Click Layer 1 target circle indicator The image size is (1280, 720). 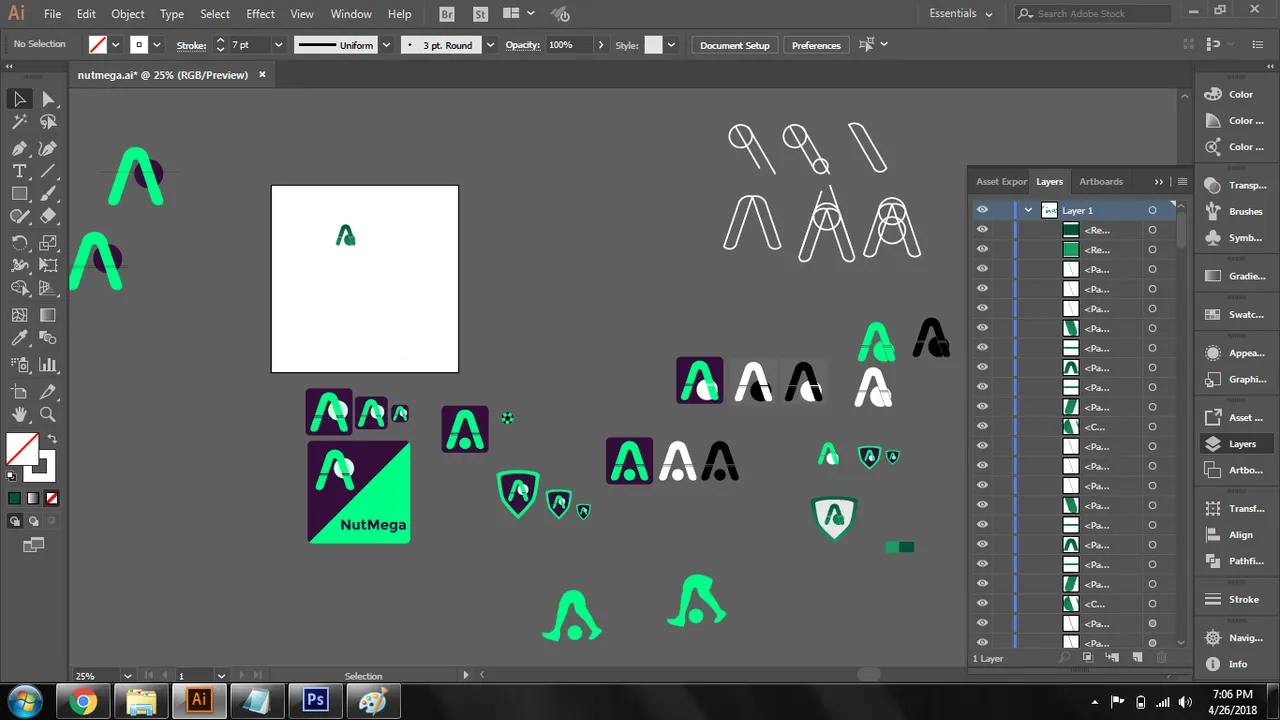1152,210
